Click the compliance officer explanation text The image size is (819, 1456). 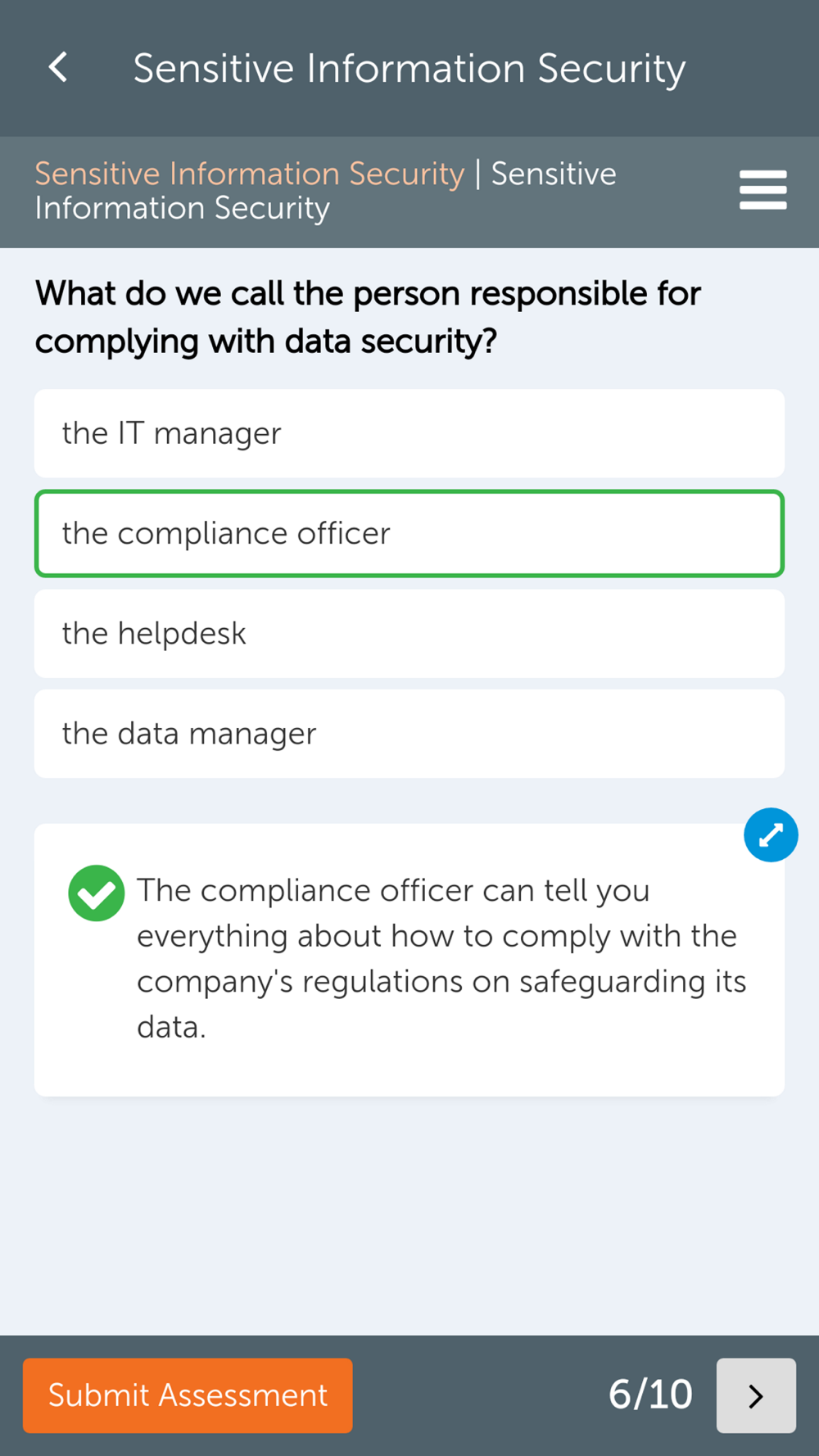pyautogui.click(x=441, y=958)
